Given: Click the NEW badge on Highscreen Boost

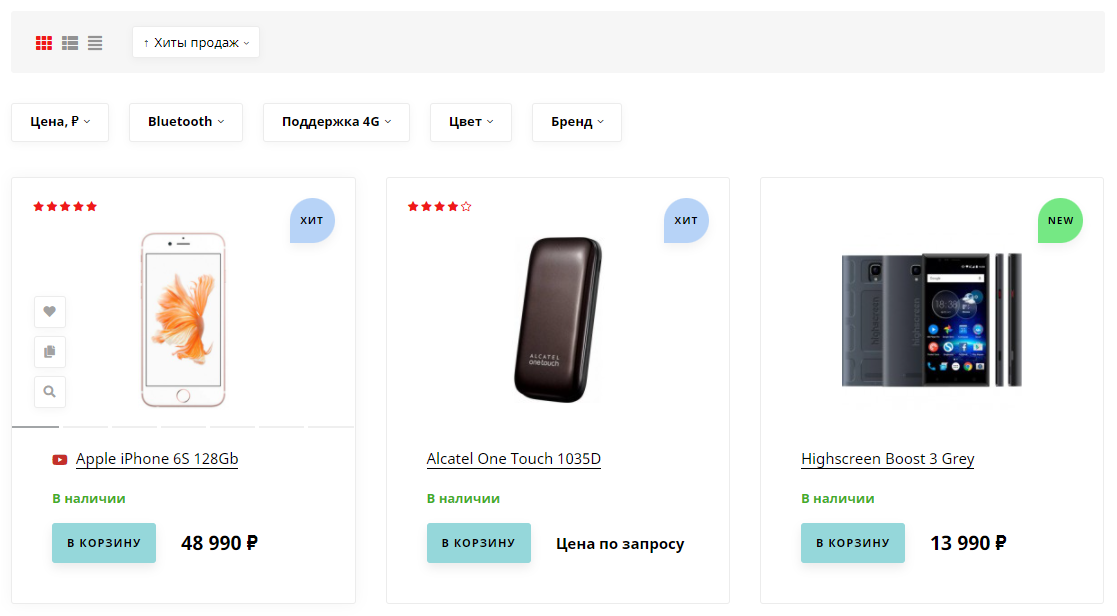Looking at the screenshot, I should [x=1060, y=221].
